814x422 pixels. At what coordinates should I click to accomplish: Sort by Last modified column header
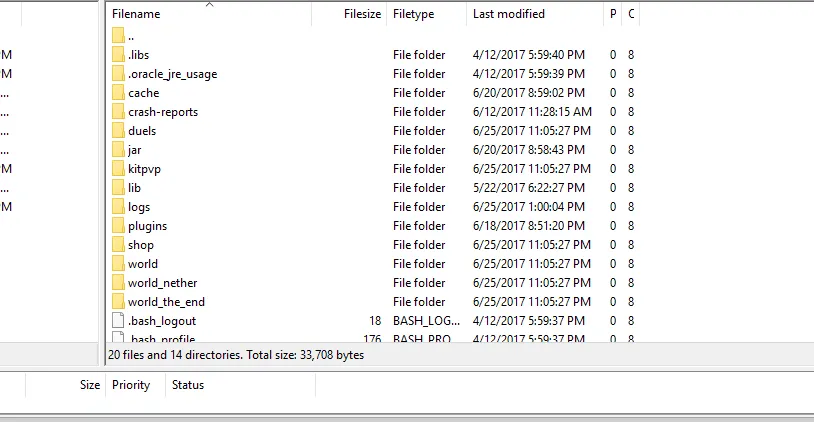click(x=509, y=14)
